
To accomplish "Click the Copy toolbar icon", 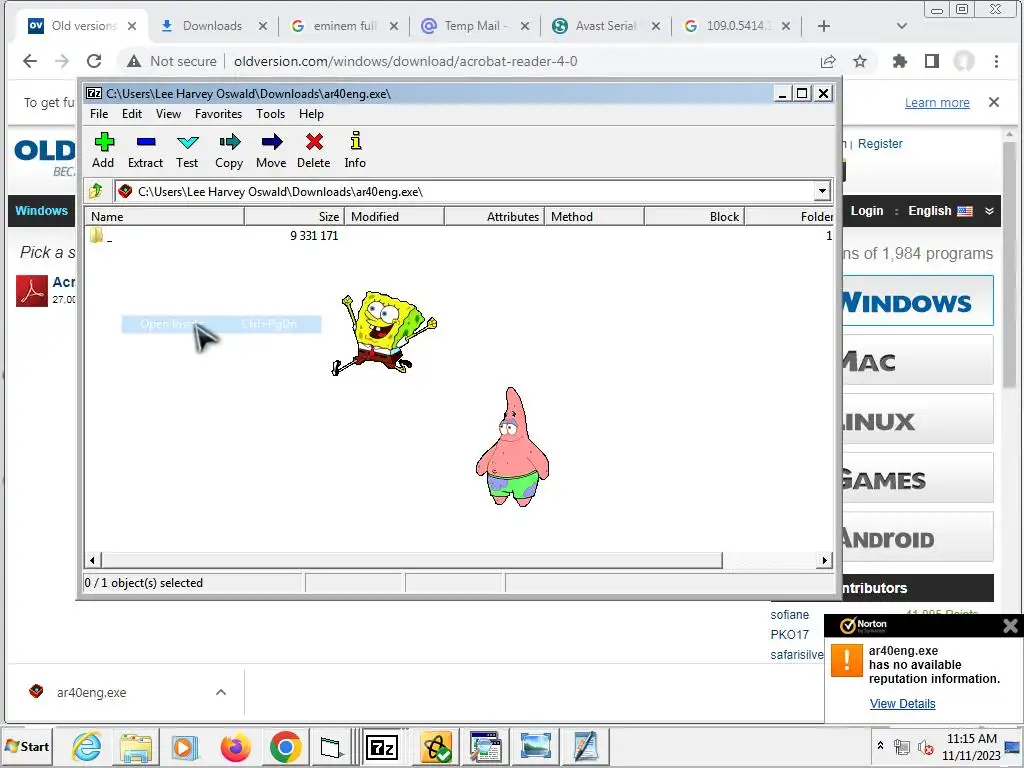I will coord(229,151).
